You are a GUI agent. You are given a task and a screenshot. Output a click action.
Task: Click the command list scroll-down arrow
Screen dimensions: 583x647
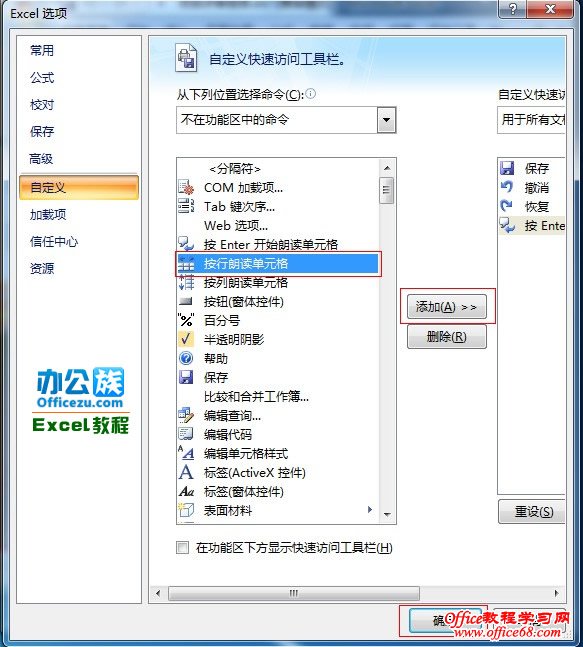pyautogui.click(x=387, y=515)
